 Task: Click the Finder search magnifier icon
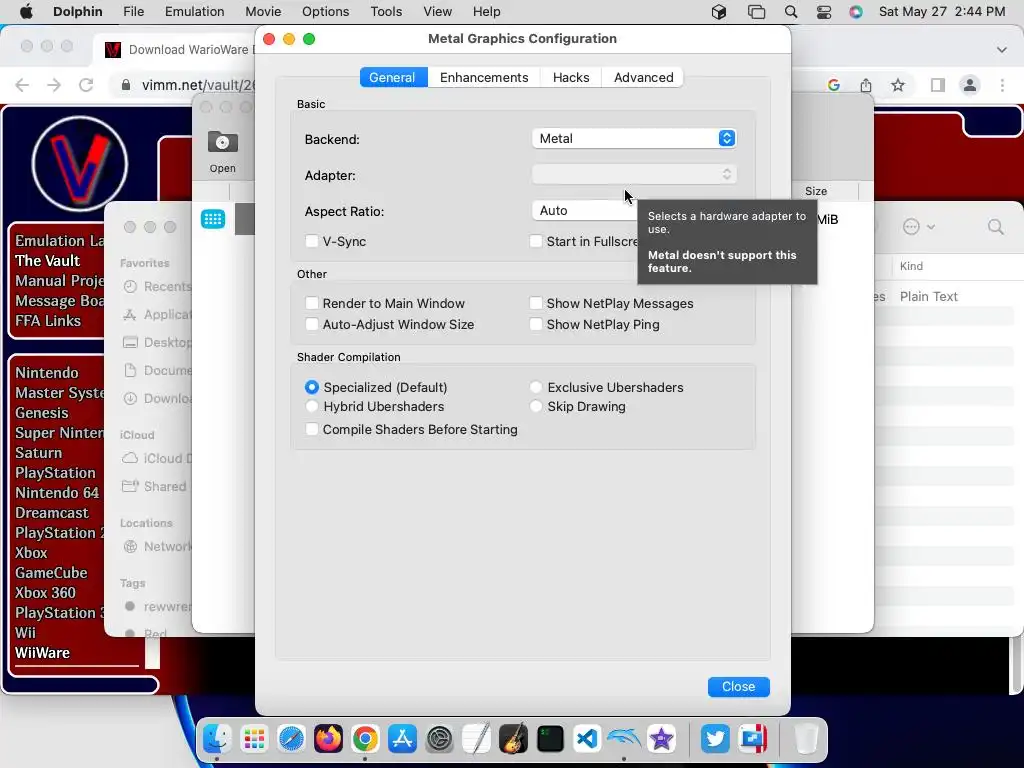coord(996,227)
